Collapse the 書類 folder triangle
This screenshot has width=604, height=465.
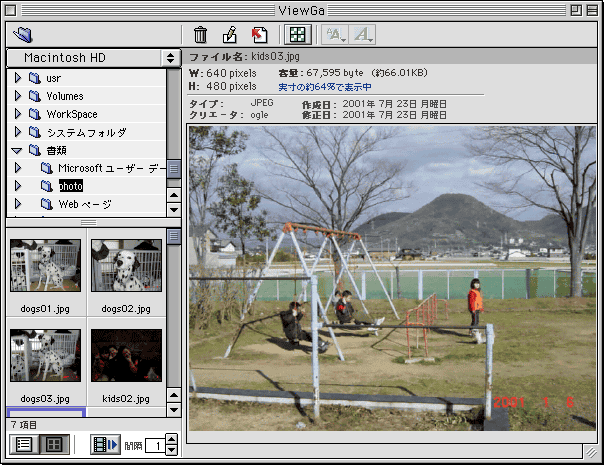[17, 150]
